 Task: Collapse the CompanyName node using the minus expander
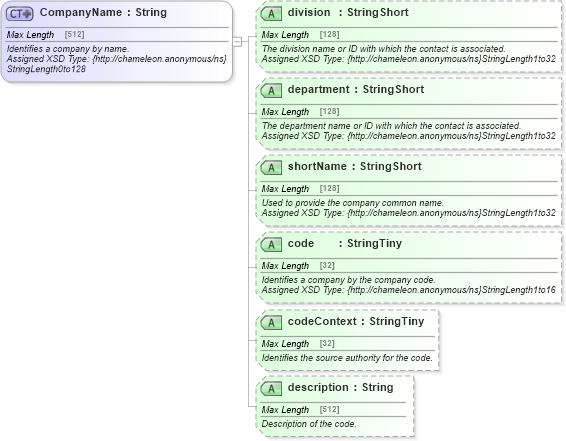pos(237,42)
